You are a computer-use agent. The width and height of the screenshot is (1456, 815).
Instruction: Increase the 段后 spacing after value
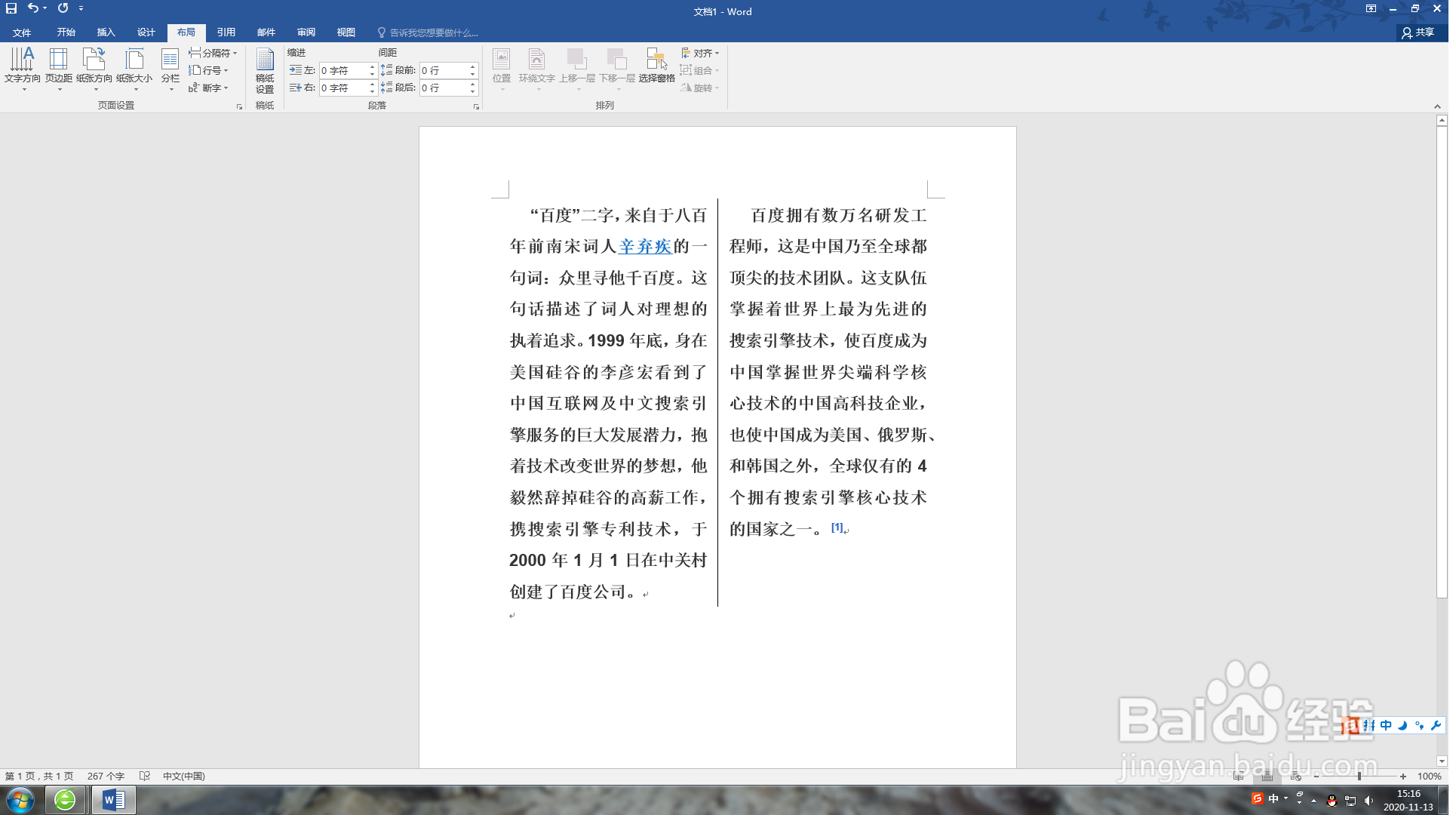(x=473, y=85)
